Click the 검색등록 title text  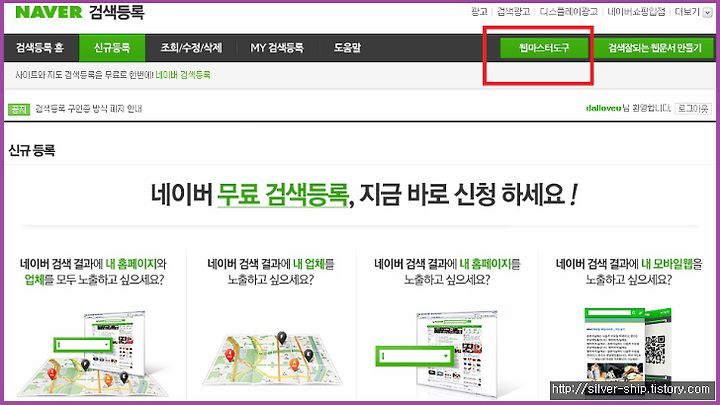click(x=117, y=12)
